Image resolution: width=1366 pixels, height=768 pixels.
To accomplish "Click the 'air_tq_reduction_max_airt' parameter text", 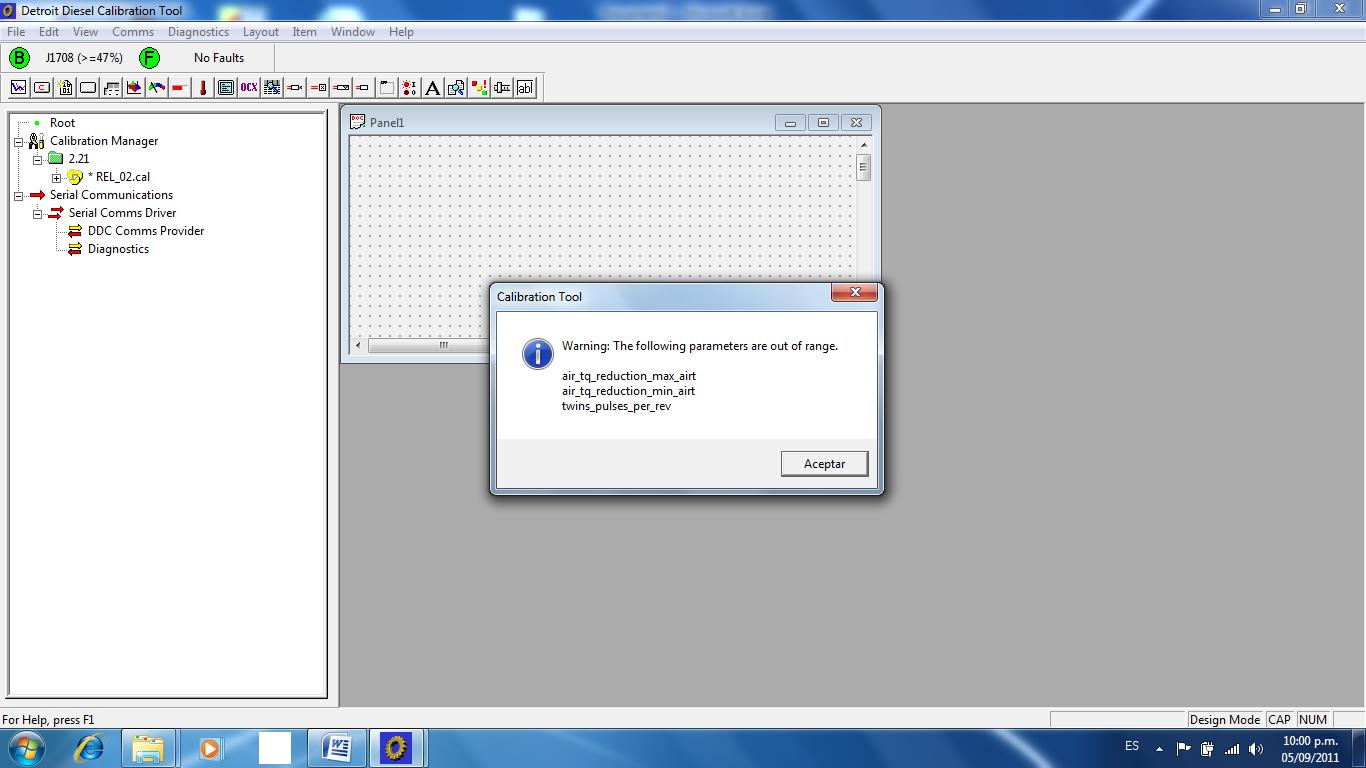I will (628, 376).
